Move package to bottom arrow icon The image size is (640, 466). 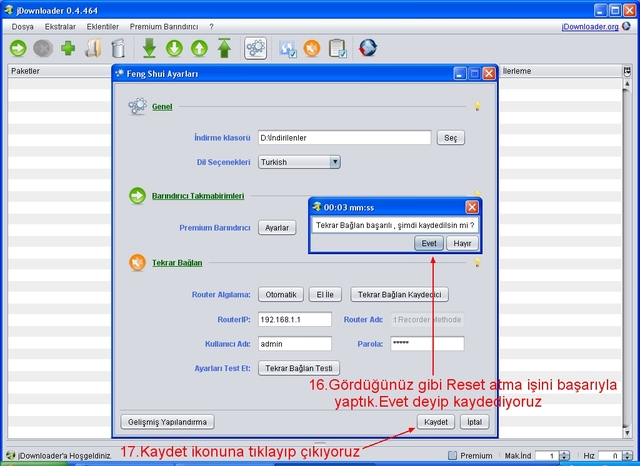149,48
